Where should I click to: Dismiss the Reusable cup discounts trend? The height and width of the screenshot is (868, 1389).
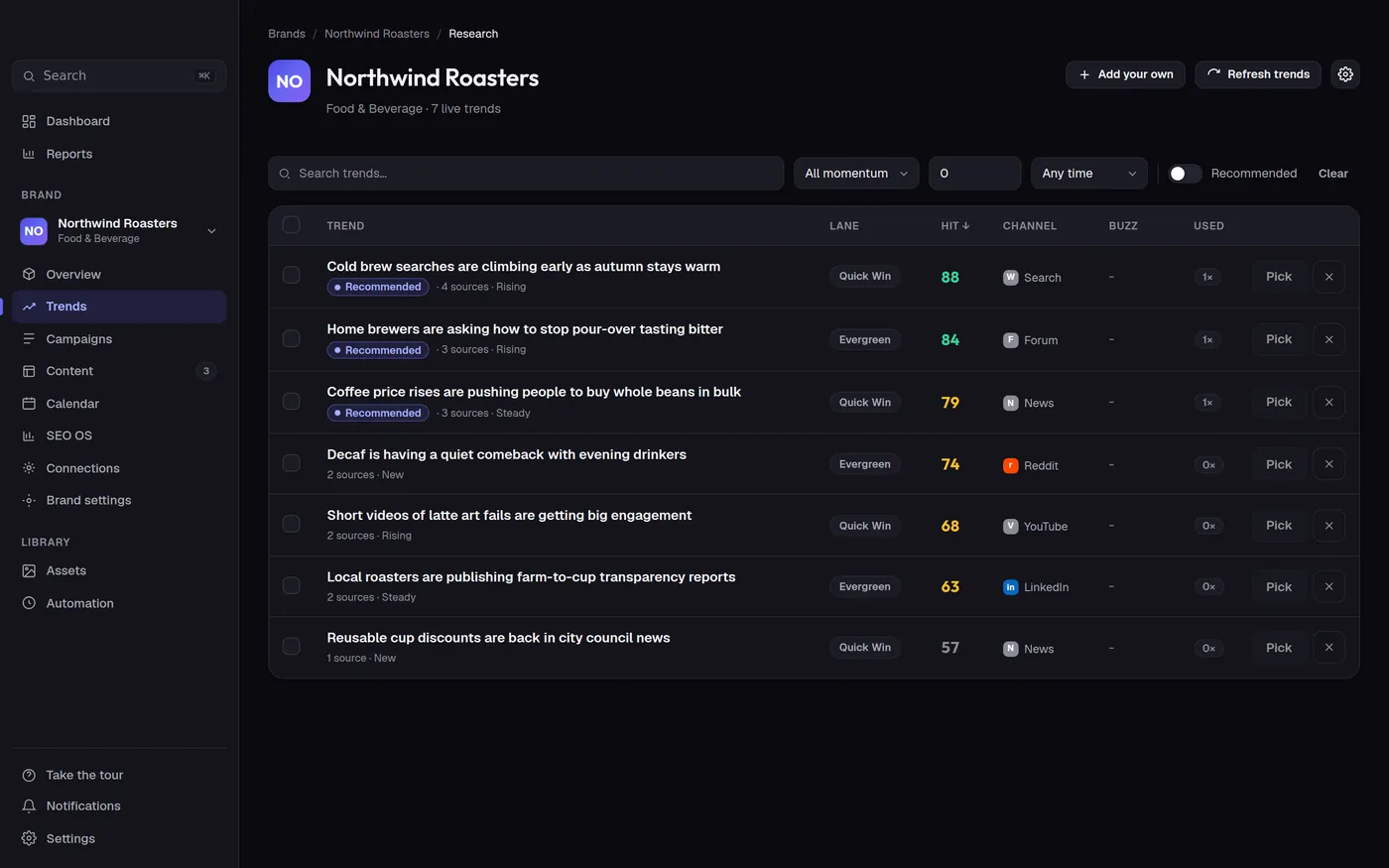pos(1328,648)
